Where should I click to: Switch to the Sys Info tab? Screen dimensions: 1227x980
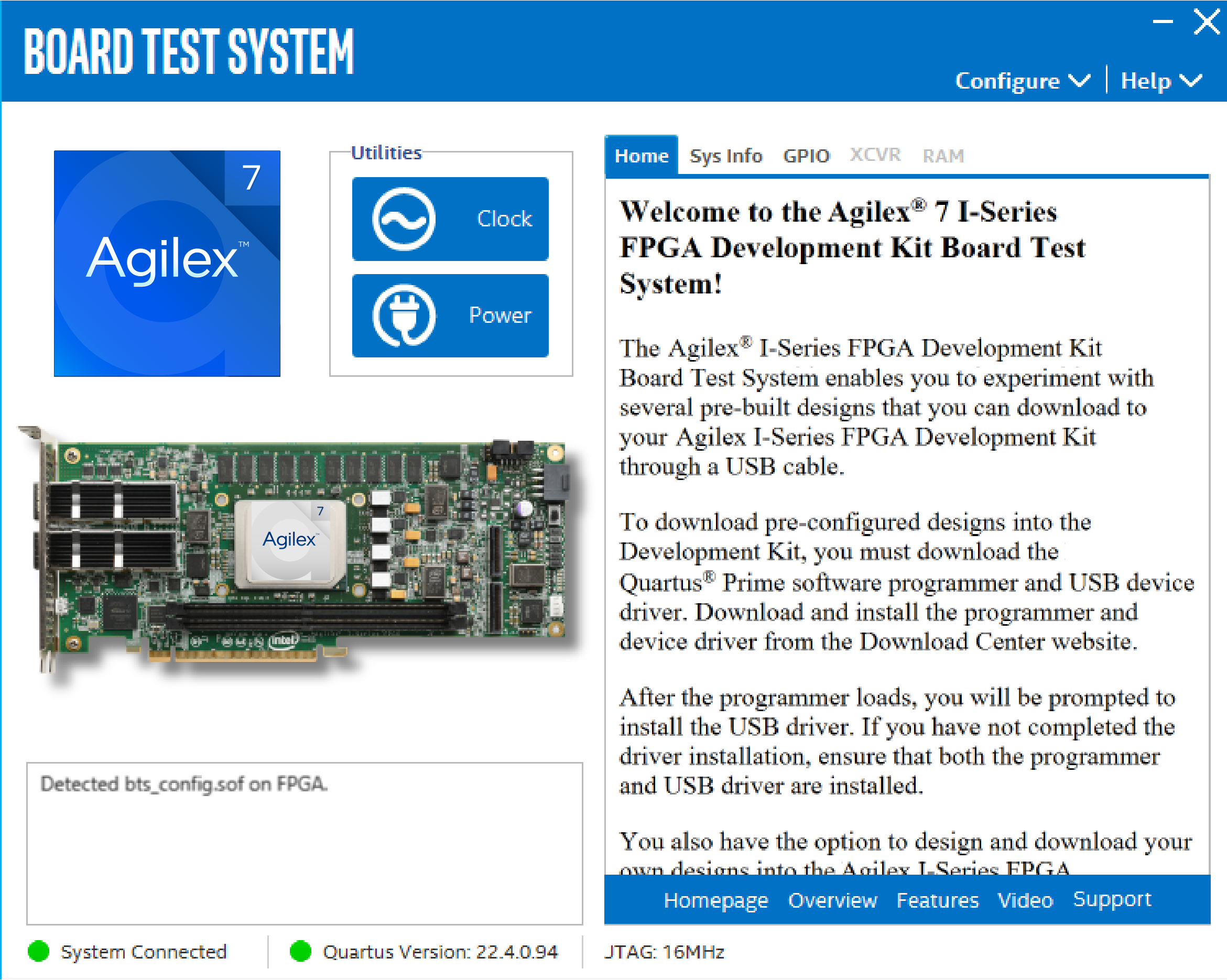(725, 155)
